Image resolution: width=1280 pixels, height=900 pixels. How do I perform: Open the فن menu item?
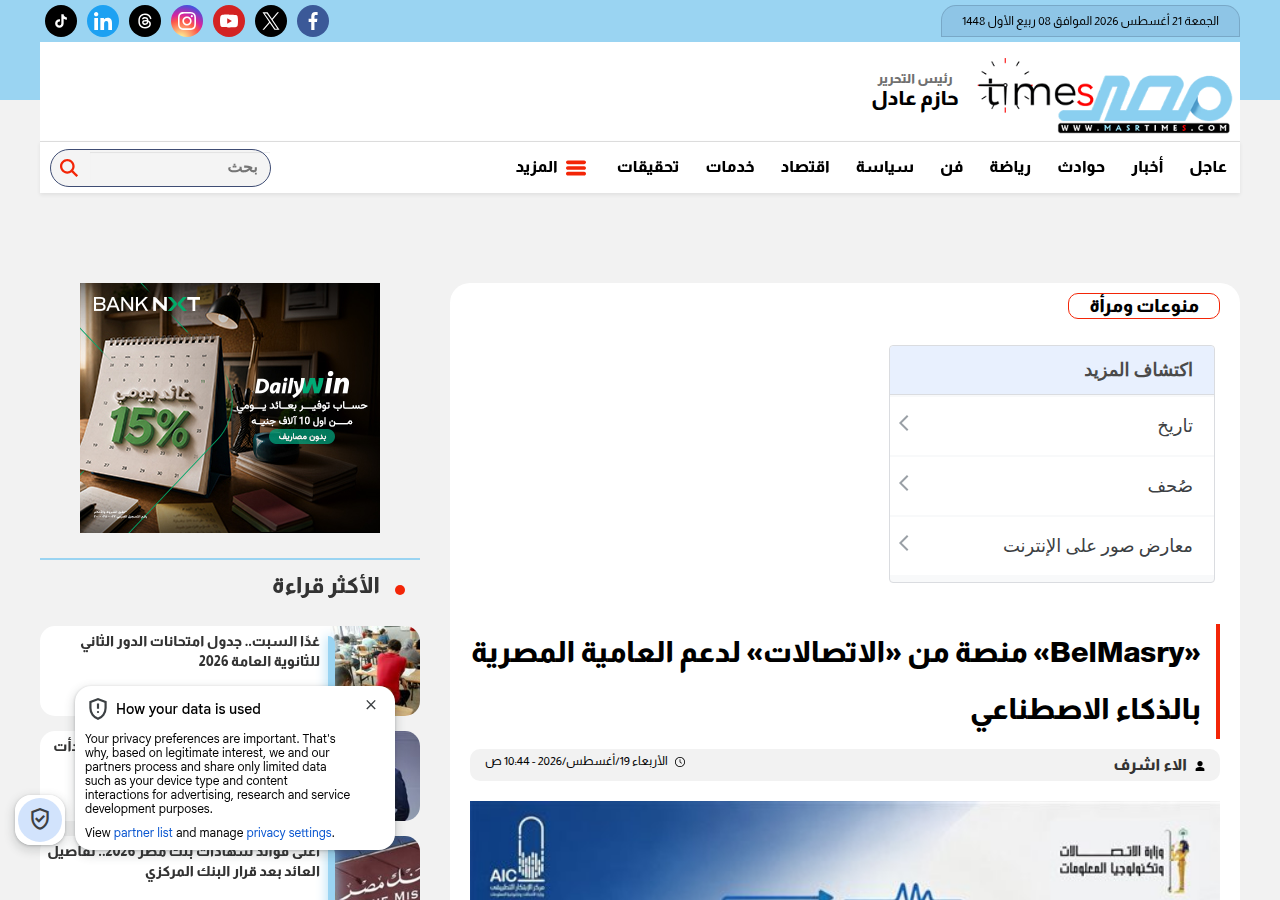click(x=951, y=168)
